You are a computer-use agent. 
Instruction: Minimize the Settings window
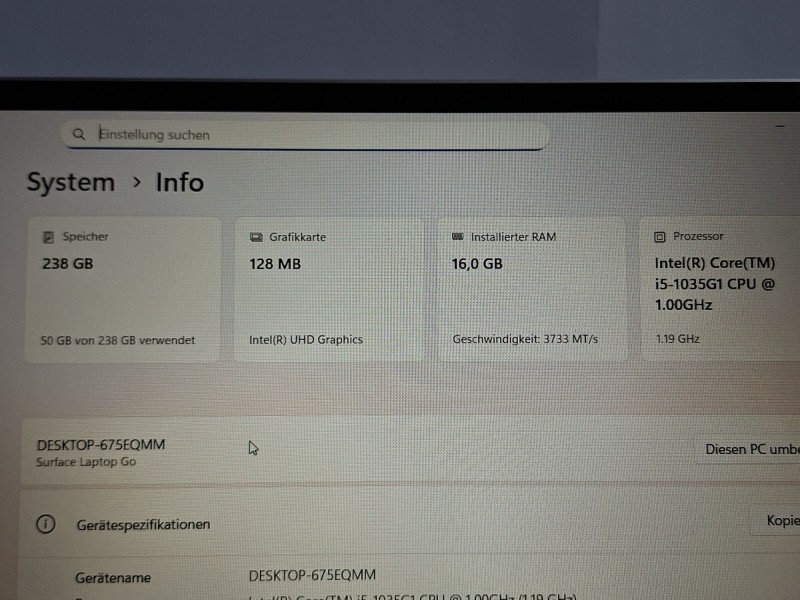coord(780,127)
